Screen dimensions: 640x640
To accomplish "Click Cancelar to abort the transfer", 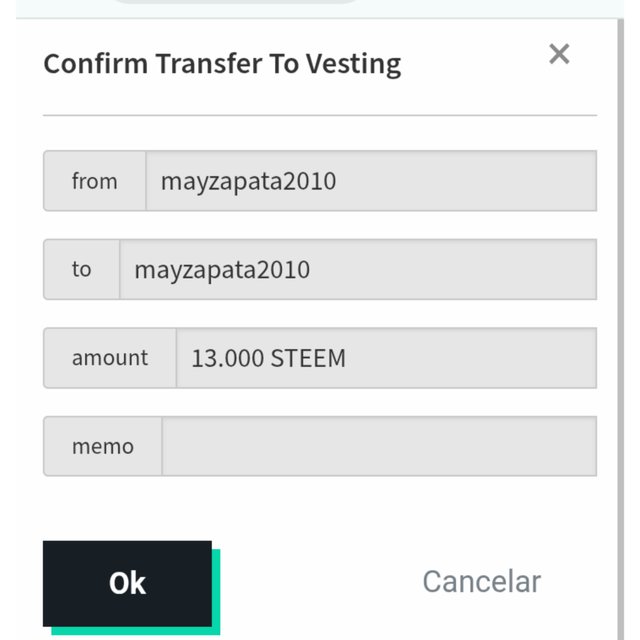I will [x=481, y=581].
